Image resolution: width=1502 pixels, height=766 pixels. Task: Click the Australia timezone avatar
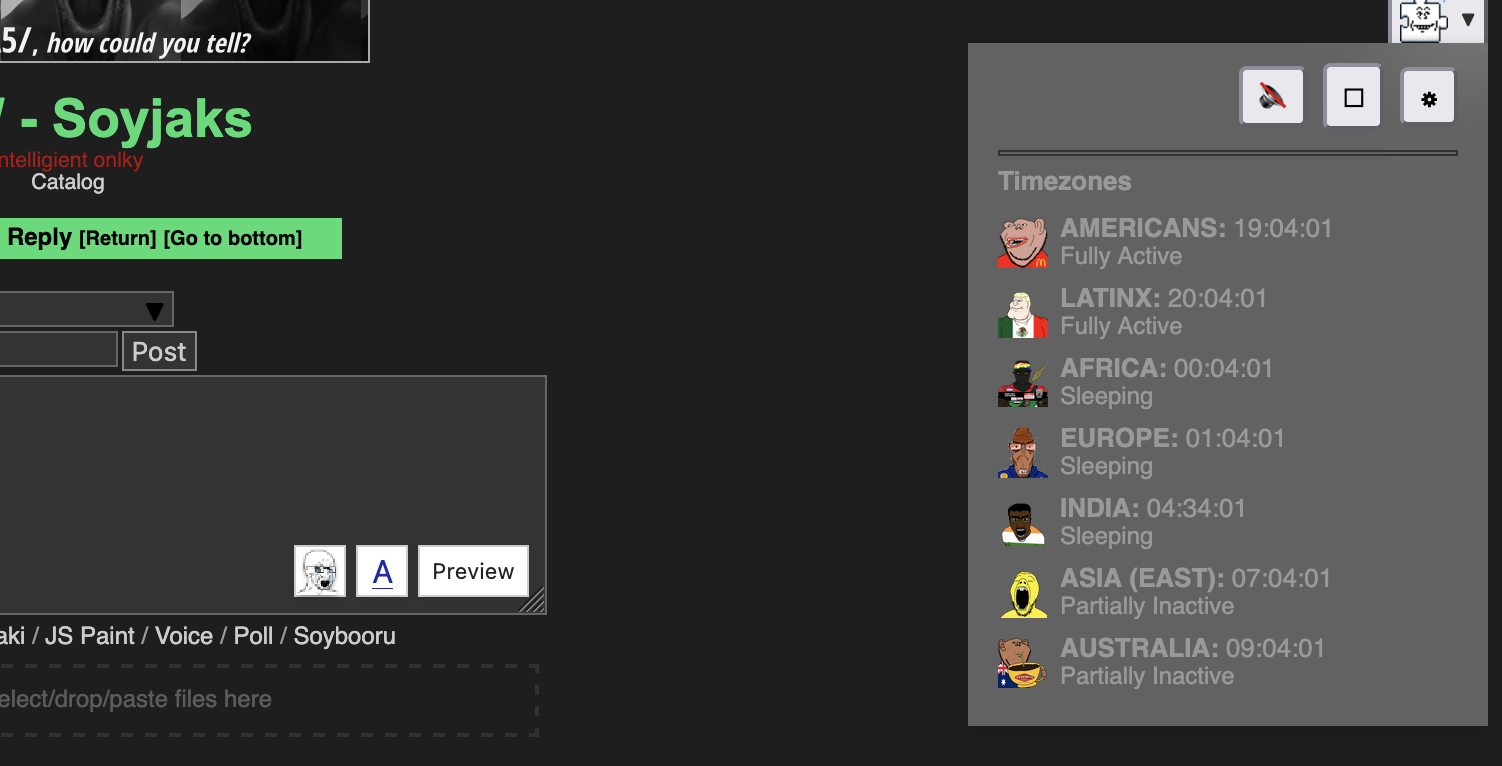click(x=1022, y=663)
